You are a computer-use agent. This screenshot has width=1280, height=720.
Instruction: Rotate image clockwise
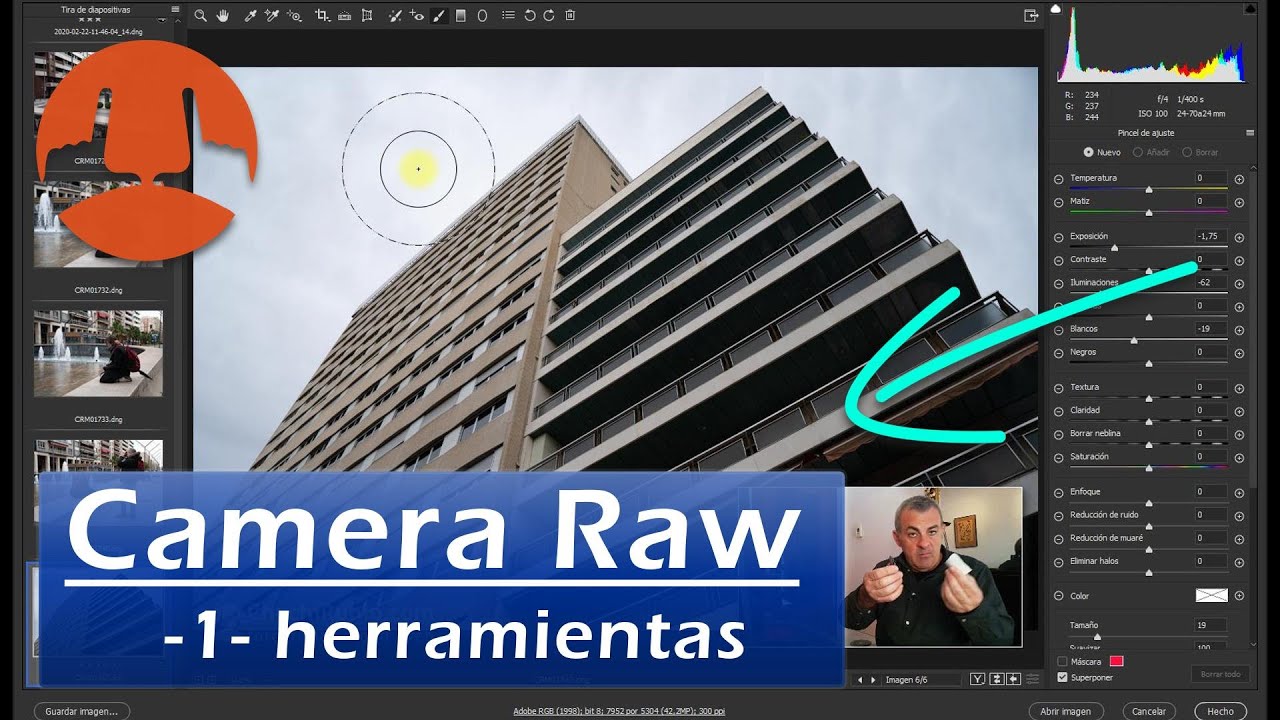pos(549,15)
